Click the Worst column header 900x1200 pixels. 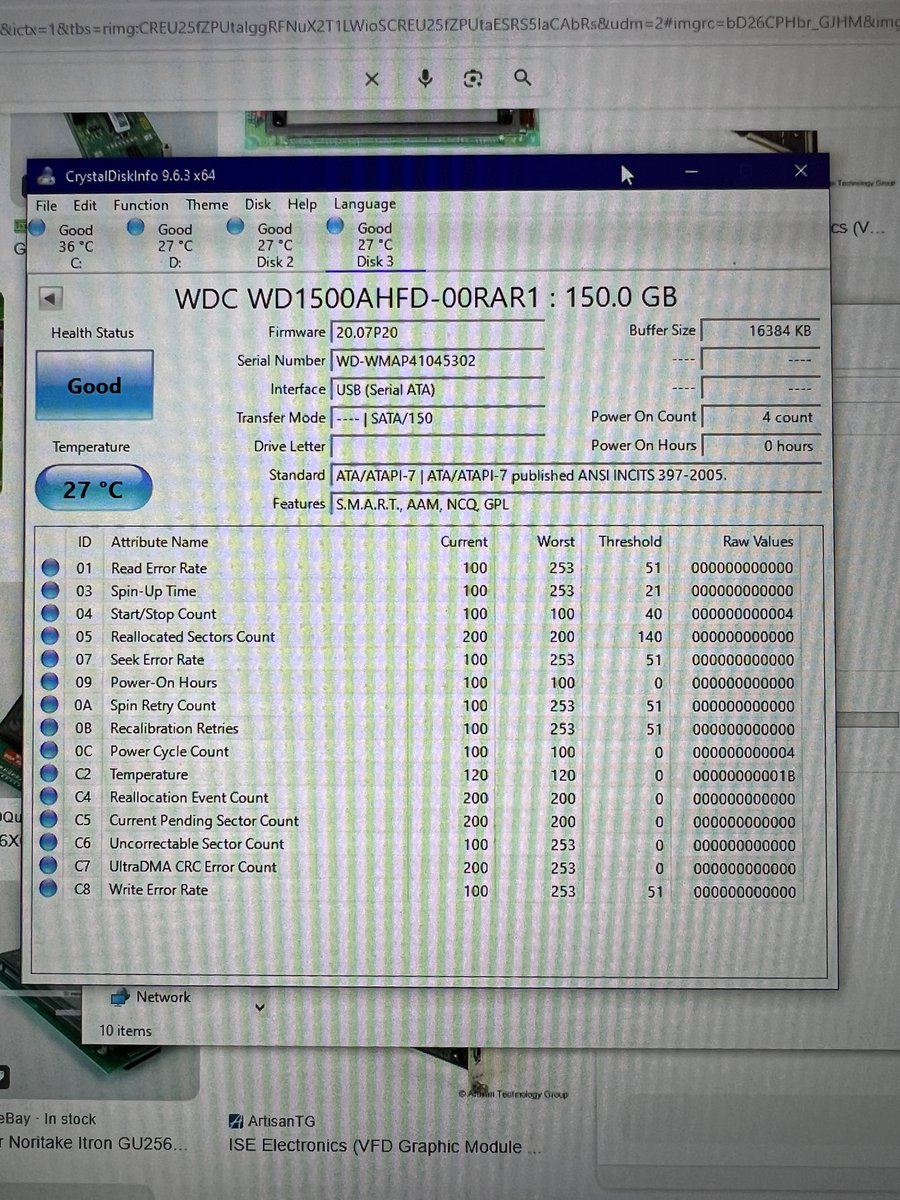pos(556,542)
